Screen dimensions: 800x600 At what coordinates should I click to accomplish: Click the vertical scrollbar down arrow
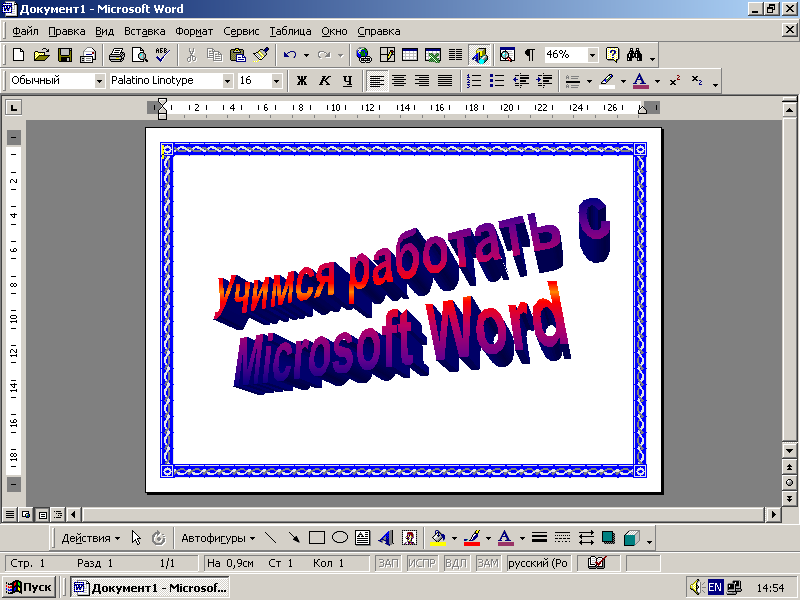click(789, 451)
